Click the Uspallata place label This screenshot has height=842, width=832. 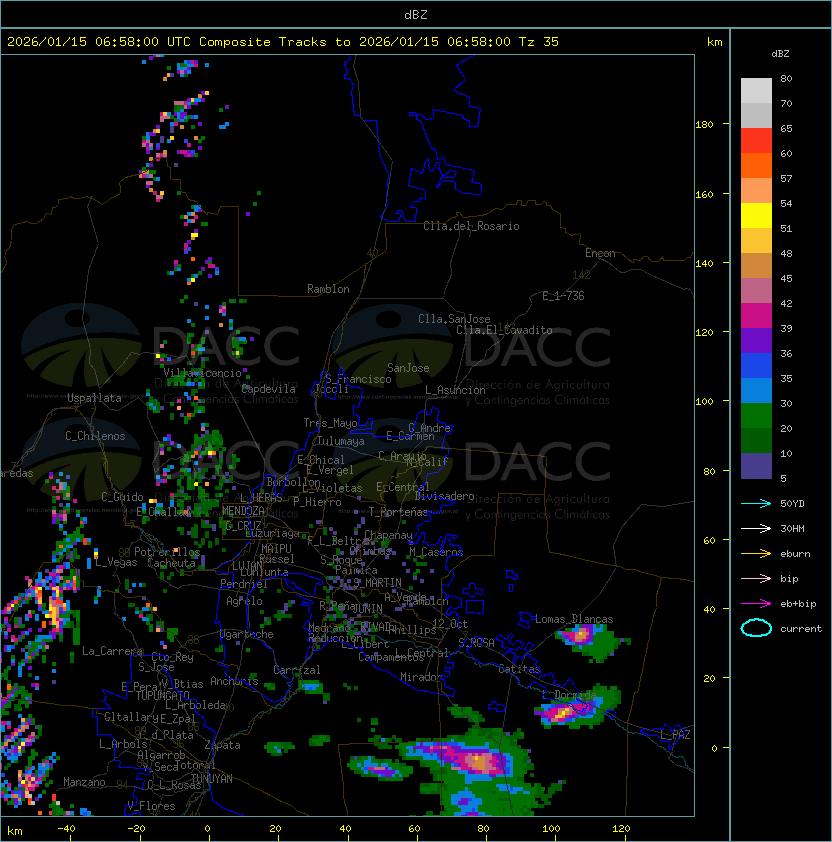pos(94,398)
